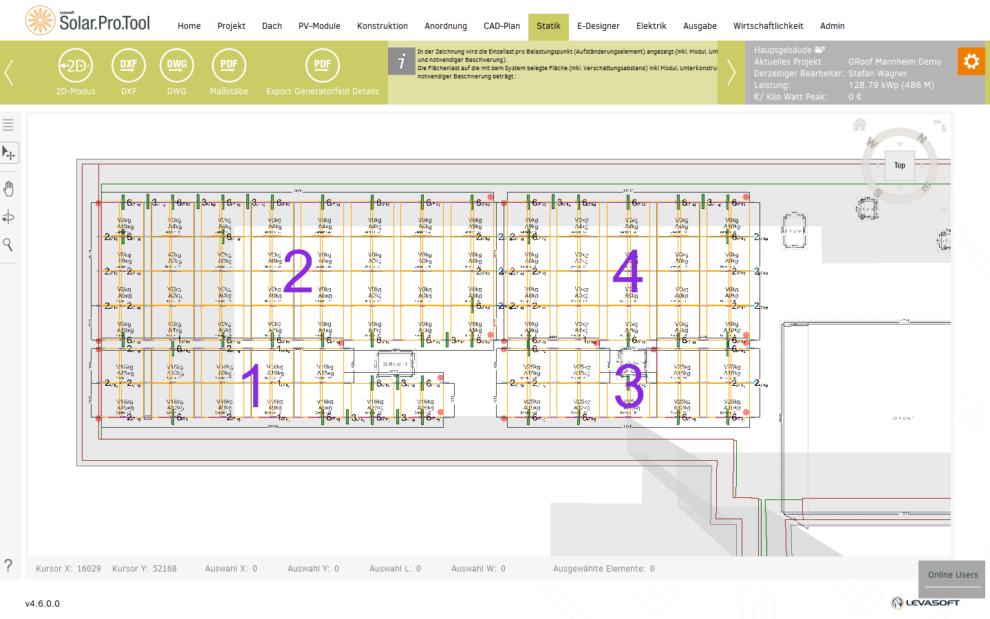
Task: Reset view with the home icon
Action: coord(859,126)
